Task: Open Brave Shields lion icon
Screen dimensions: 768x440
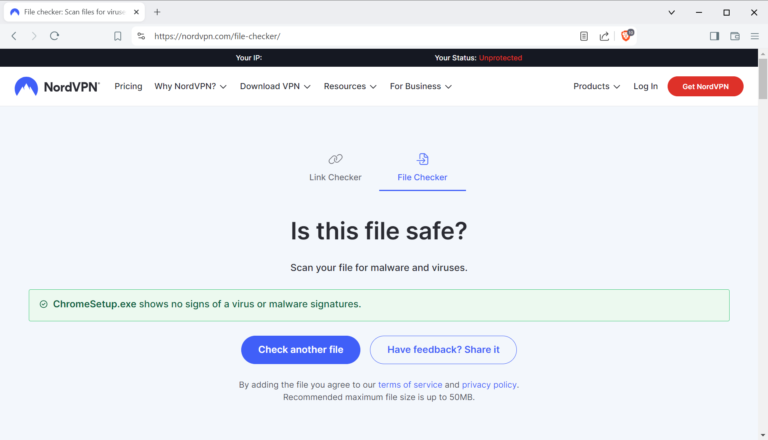Action: [x=627, y=35]
